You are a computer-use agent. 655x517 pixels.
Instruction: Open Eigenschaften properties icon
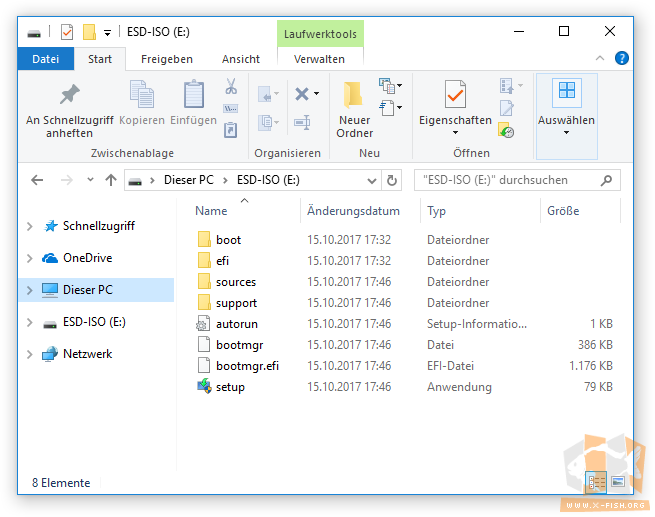pyautogui.click(x=455, y=94)
